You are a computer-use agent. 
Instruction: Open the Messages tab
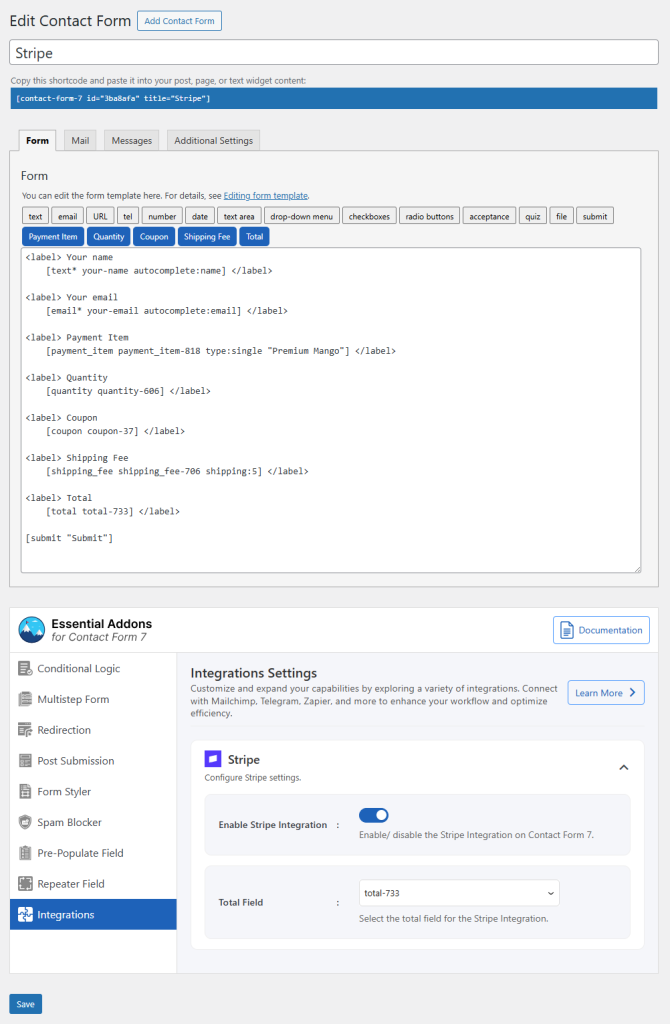pos(131,140)
